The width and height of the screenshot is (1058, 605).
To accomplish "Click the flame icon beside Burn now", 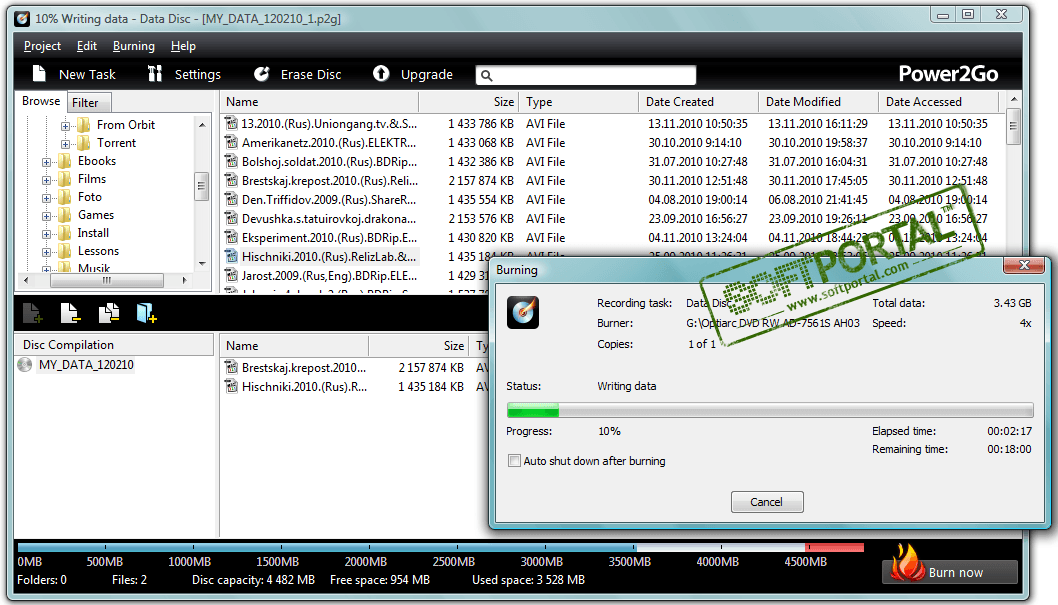I will point(906,563).
